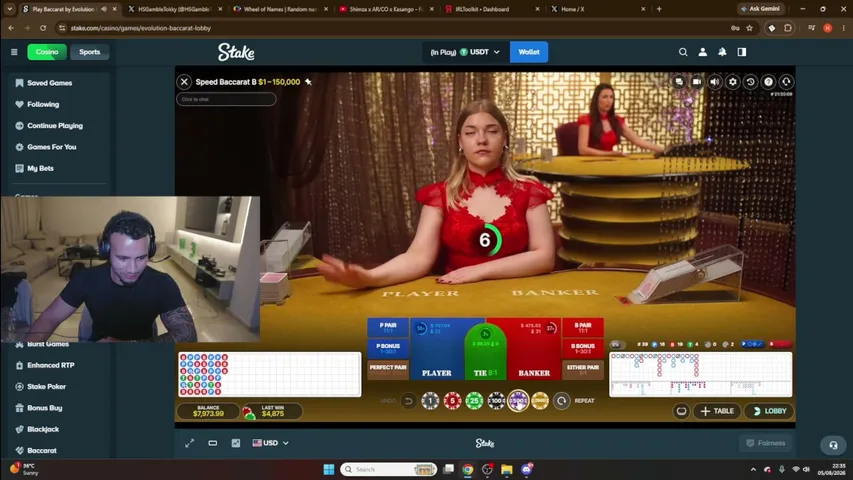Bet on P BONUS side bet
853x480 pixels.
[388, 348]
